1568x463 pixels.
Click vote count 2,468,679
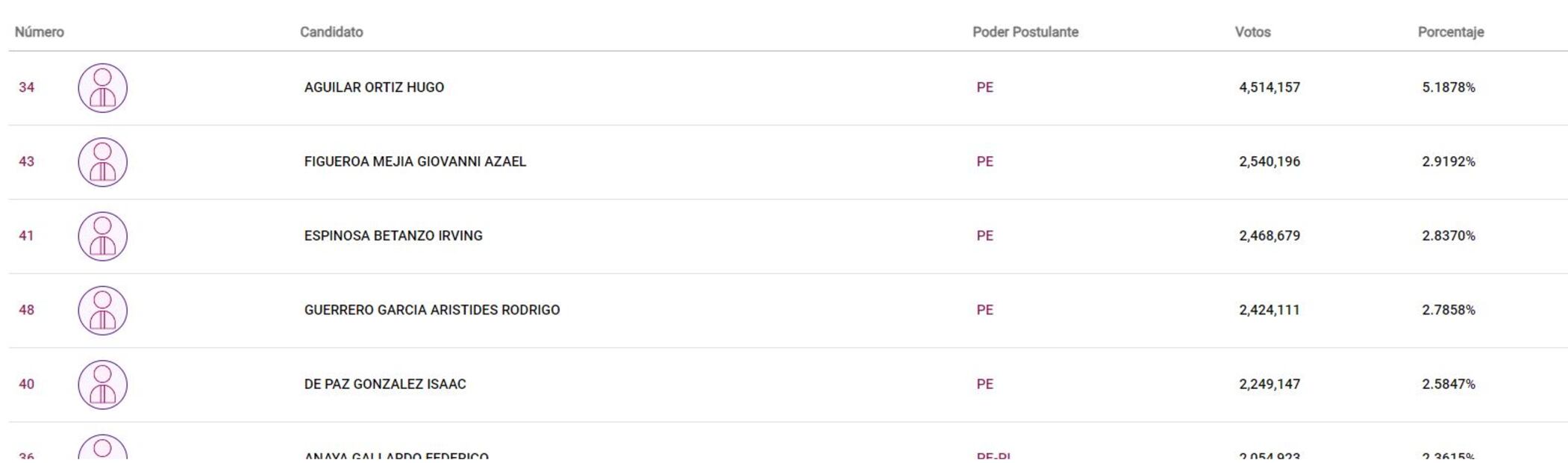(1269, 236)
